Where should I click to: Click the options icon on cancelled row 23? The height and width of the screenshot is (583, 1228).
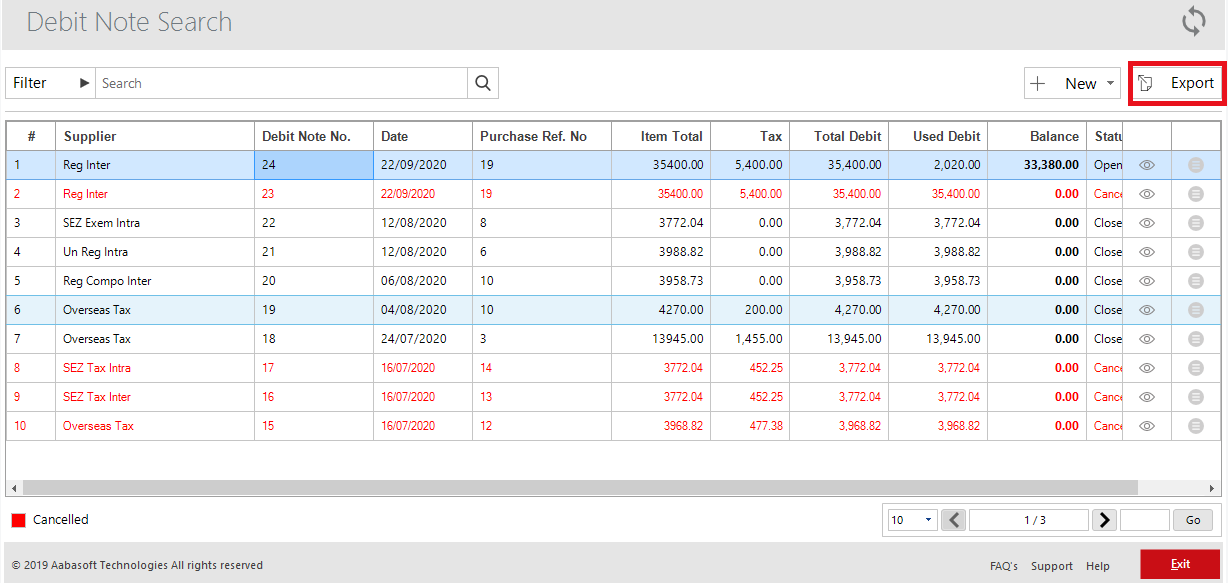click(1195, 193)
